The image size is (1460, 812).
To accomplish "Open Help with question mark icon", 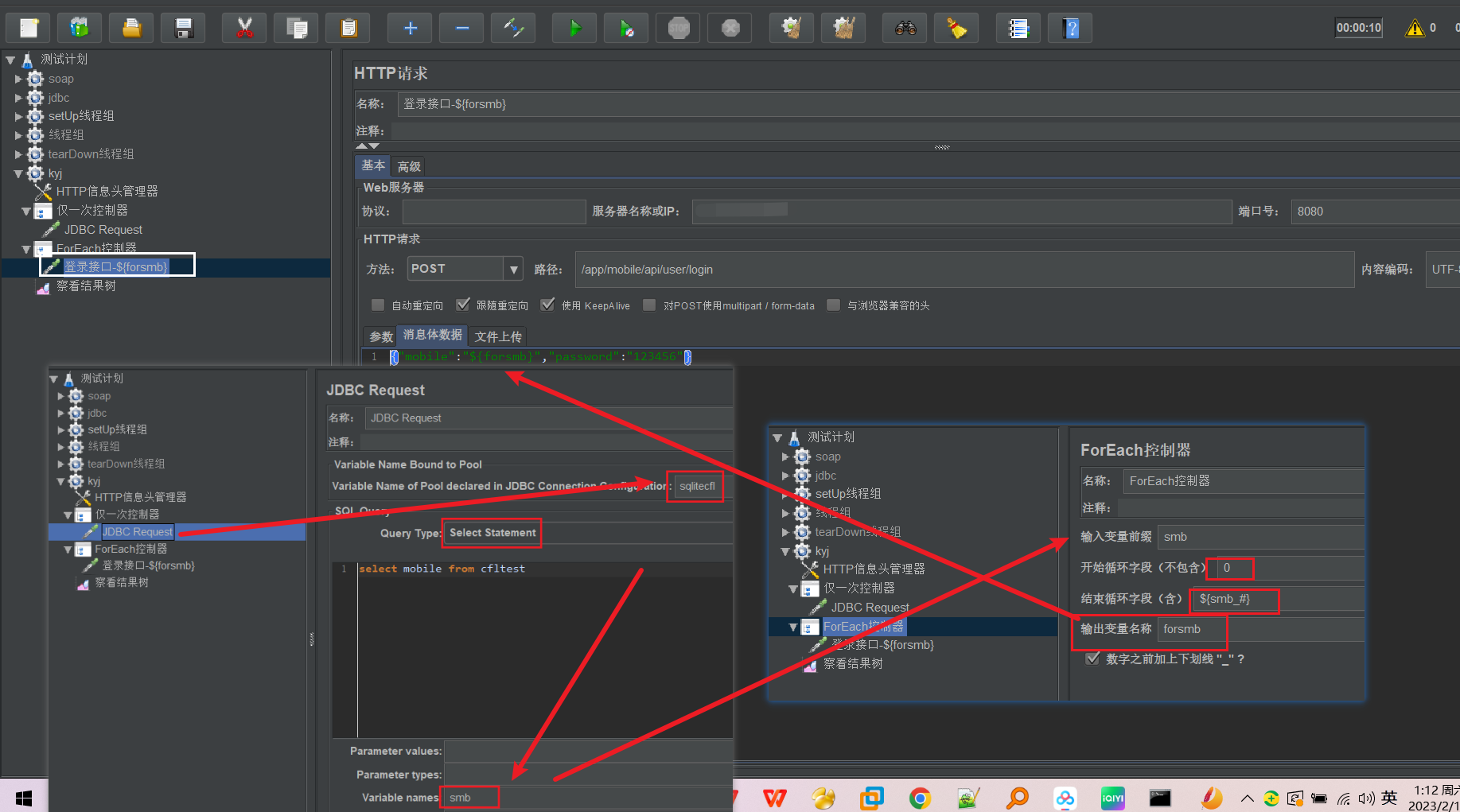I will (x=1070, y=29).
